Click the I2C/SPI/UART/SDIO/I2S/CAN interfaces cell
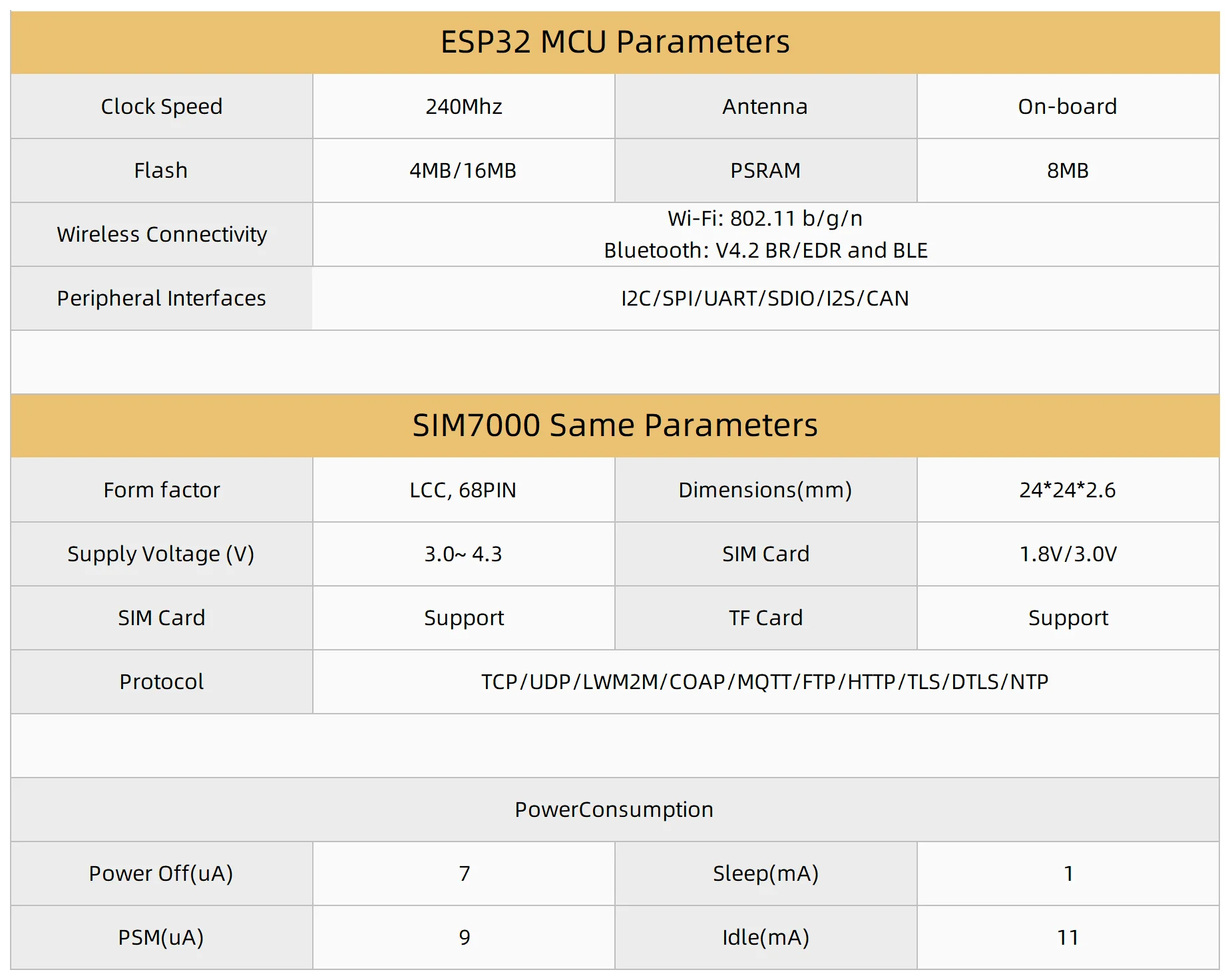1230x980 pixels. (x=765, y=298)
